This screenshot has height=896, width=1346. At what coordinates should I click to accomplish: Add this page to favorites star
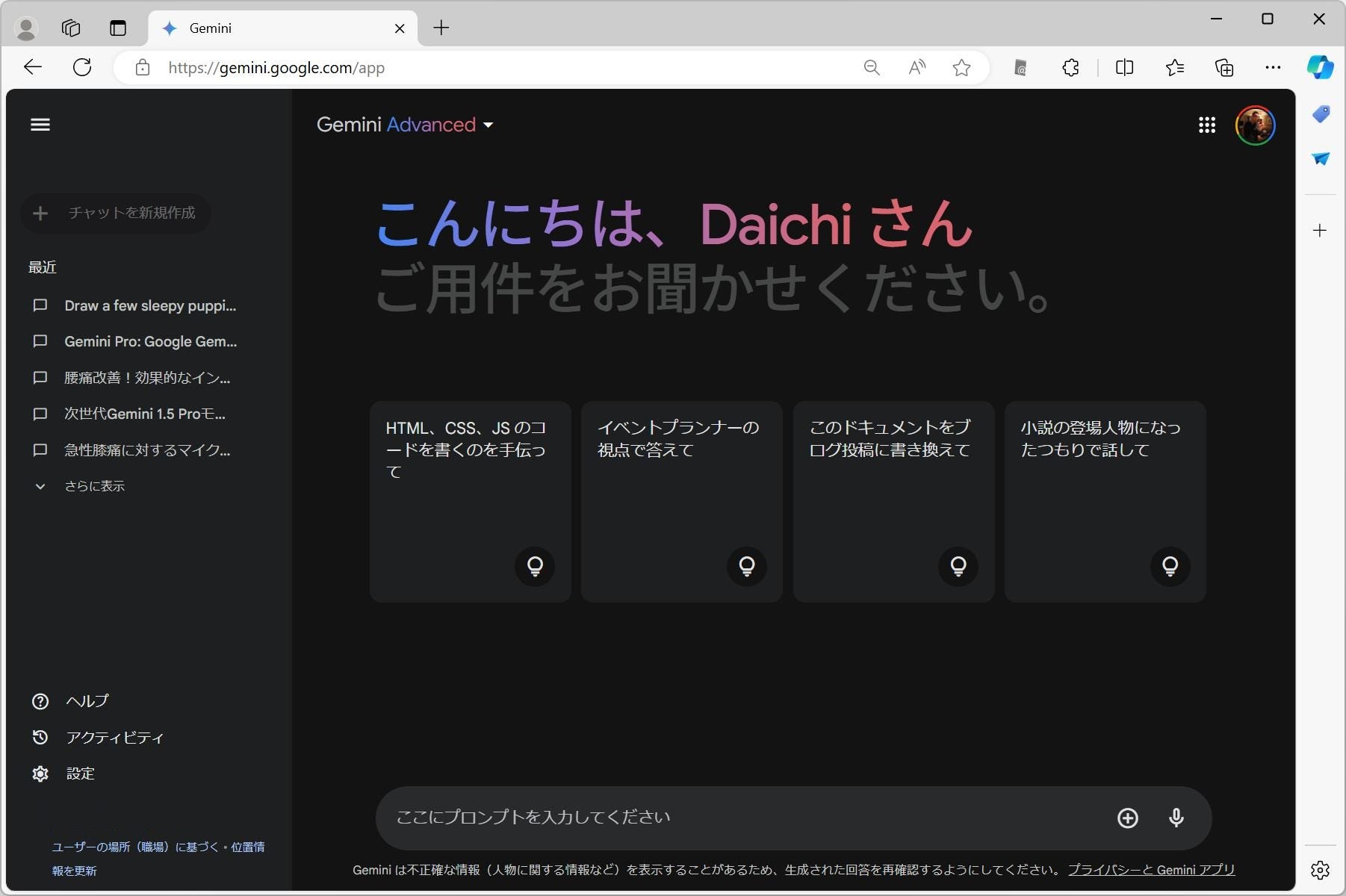coord(961,68)
